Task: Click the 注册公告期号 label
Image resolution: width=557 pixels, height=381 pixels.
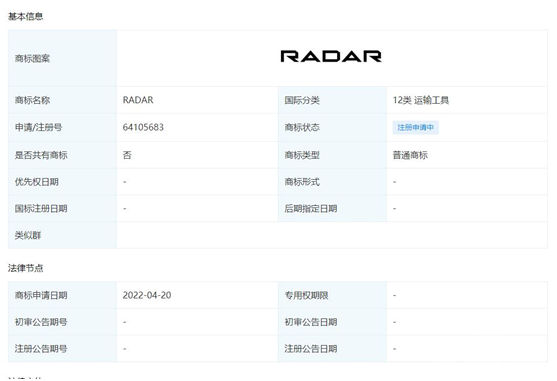Action: [41, 349]
